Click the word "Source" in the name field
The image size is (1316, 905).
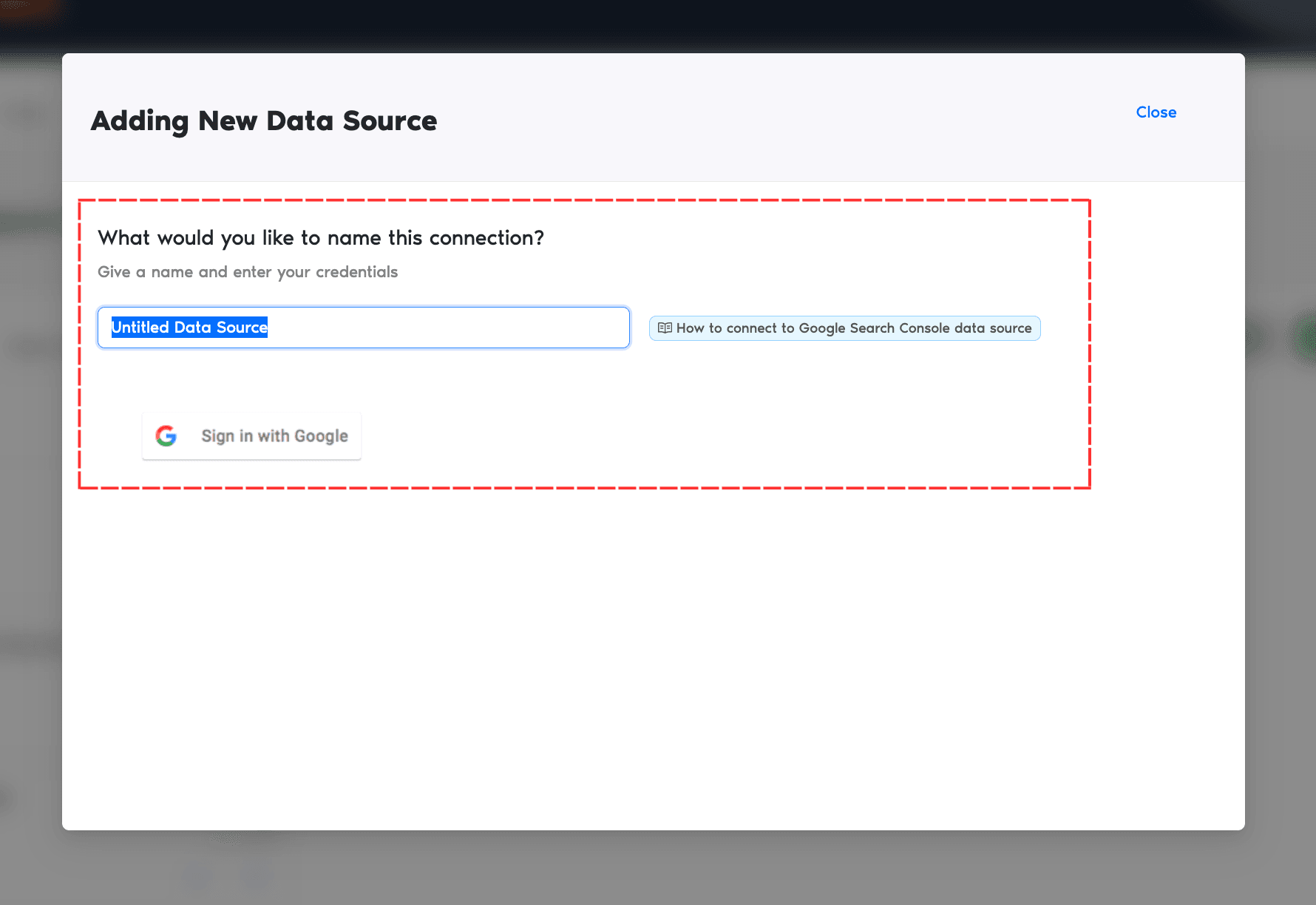(242, 328)
